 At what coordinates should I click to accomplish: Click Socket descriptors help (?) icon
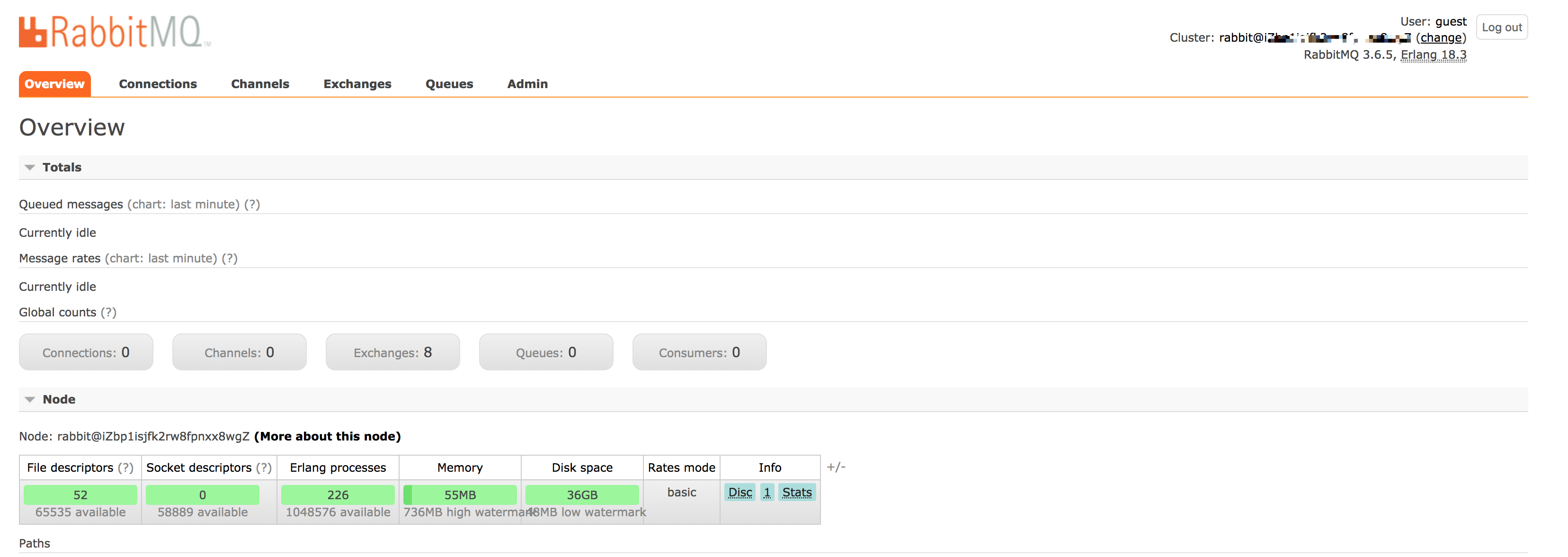click(x=264, y=468)
